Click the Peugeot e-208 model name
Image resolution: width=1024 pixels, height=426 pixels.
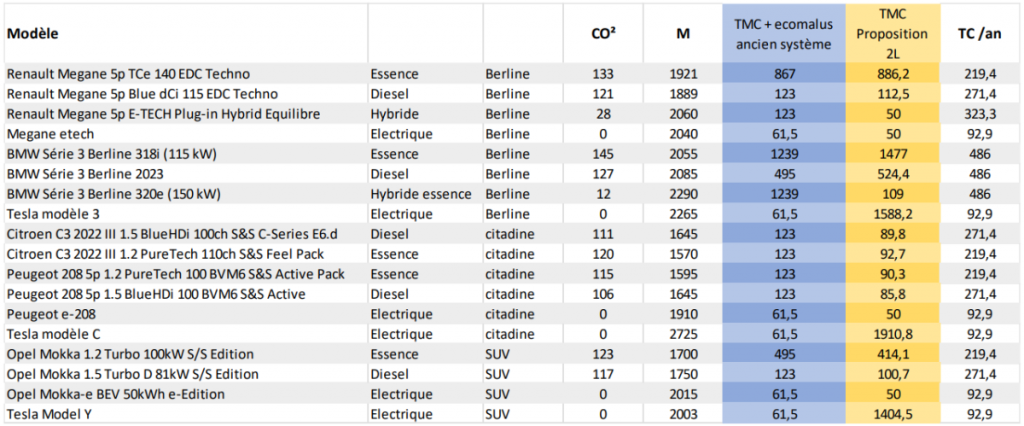pyautogui.click(x=49, y=313)
